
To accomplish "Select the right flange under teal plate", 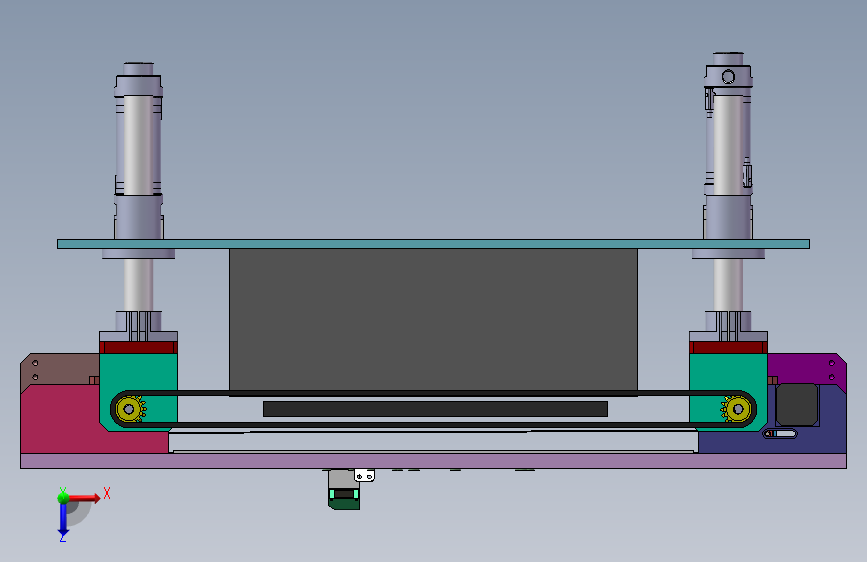I will [x=728, y=253].
